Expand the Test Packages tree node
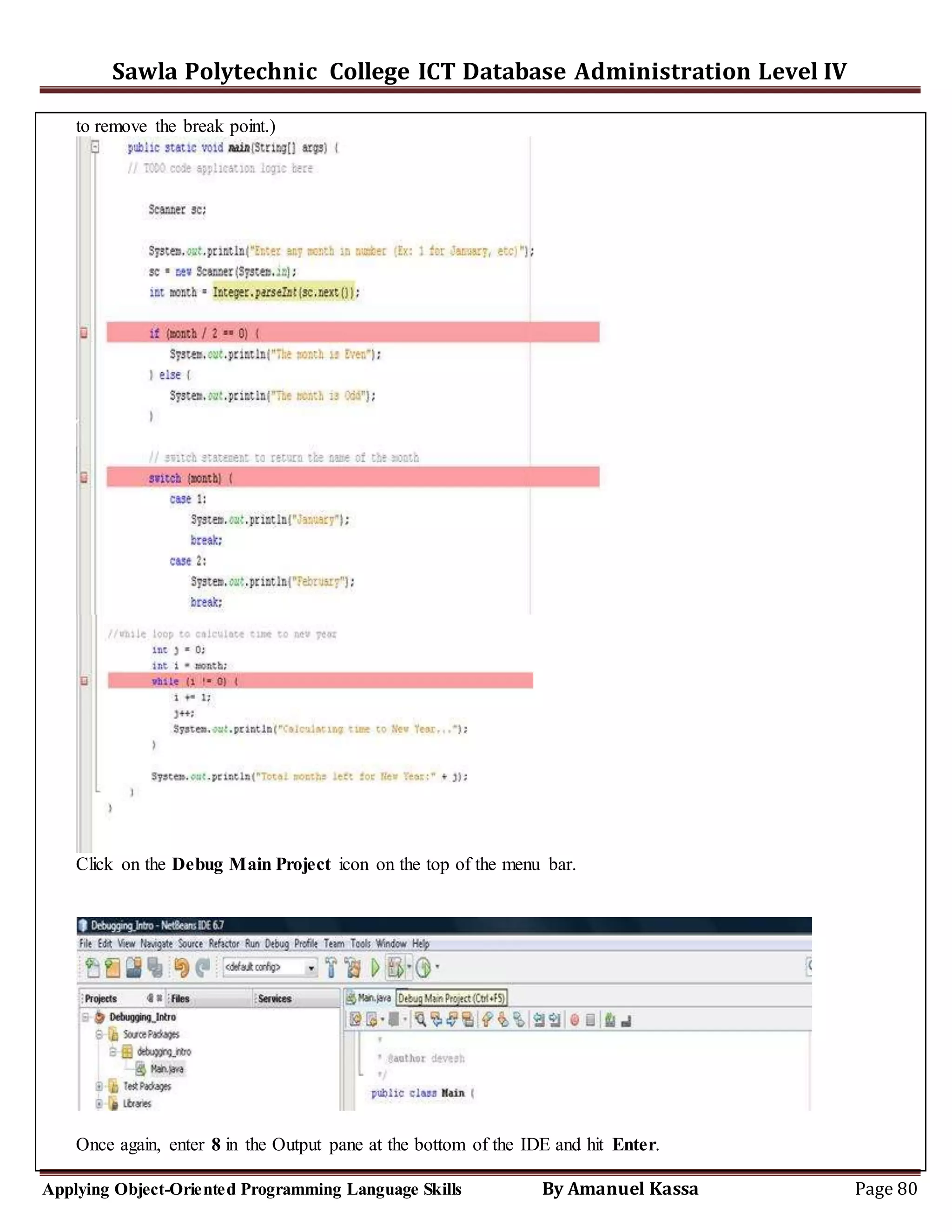 [99, 1086]
